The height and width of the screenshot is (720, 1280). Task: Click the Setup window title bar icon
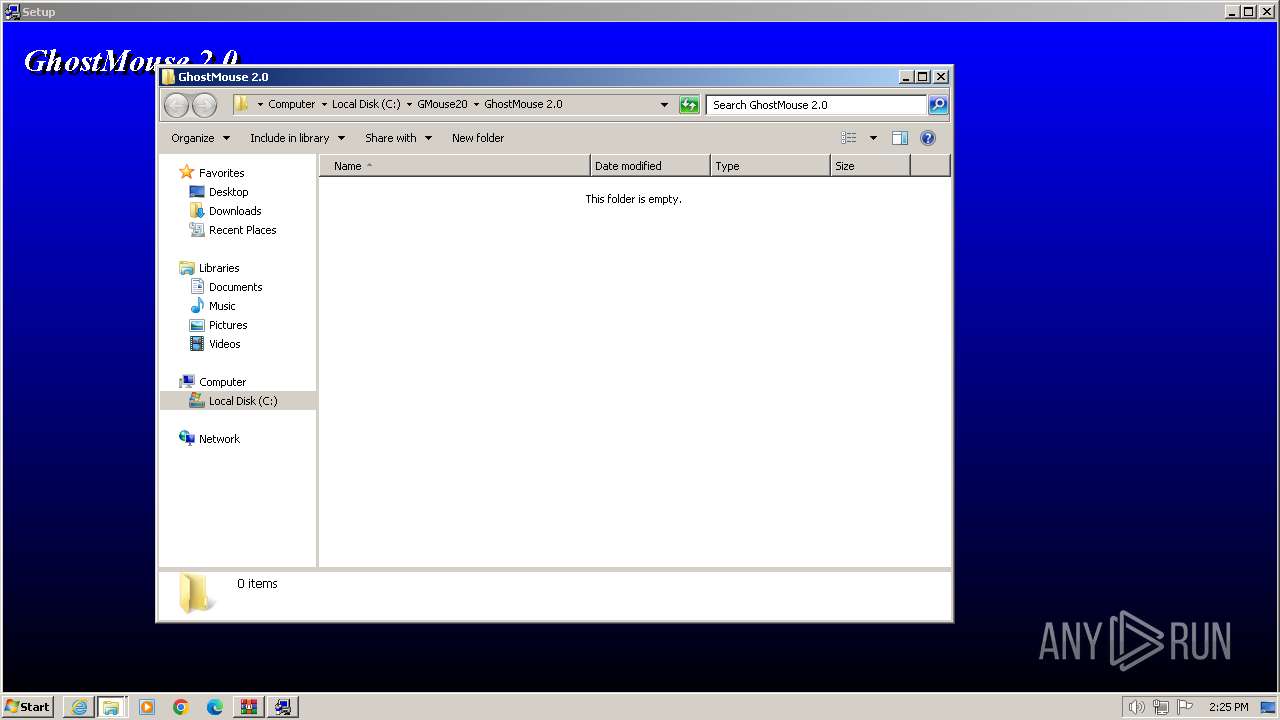pos(11,11)
